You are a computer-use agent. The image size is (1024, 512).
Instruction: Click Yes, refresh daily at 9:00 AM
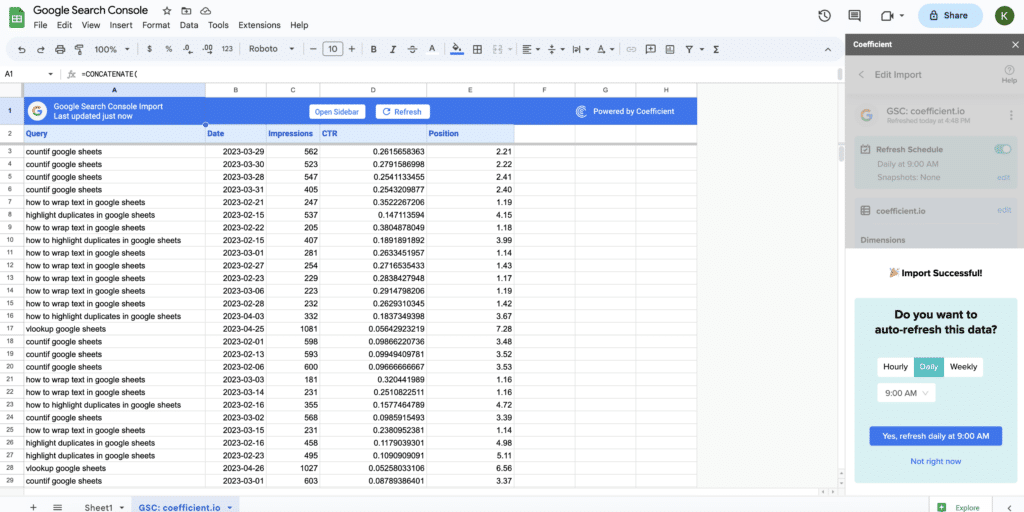tap(935, 436)
